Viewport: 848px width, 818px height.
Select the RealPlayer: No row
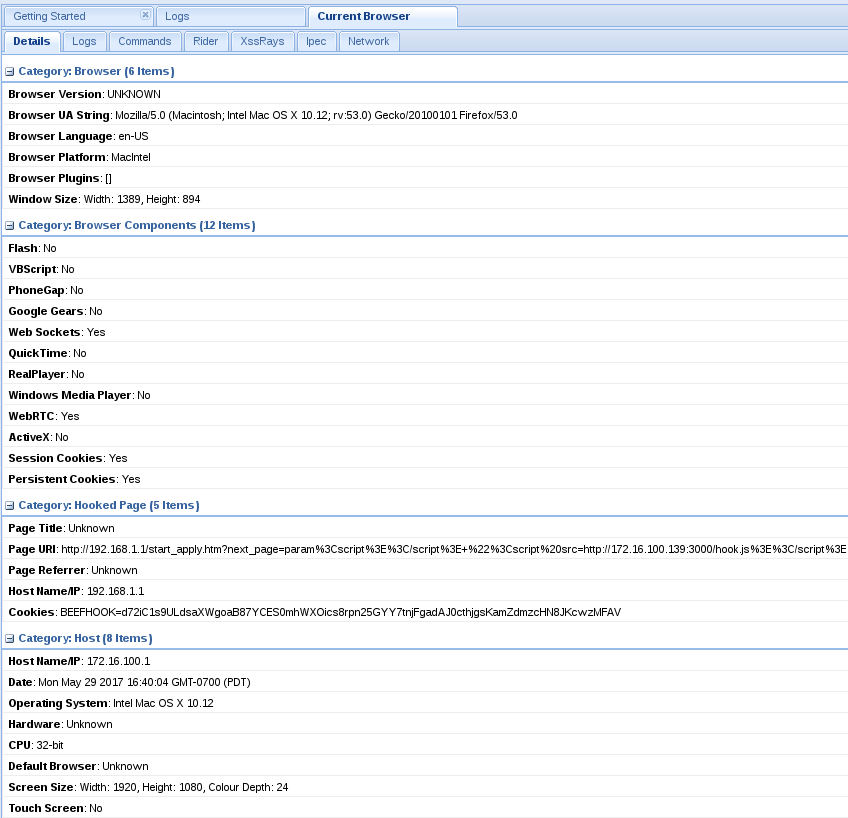[425, 374]
